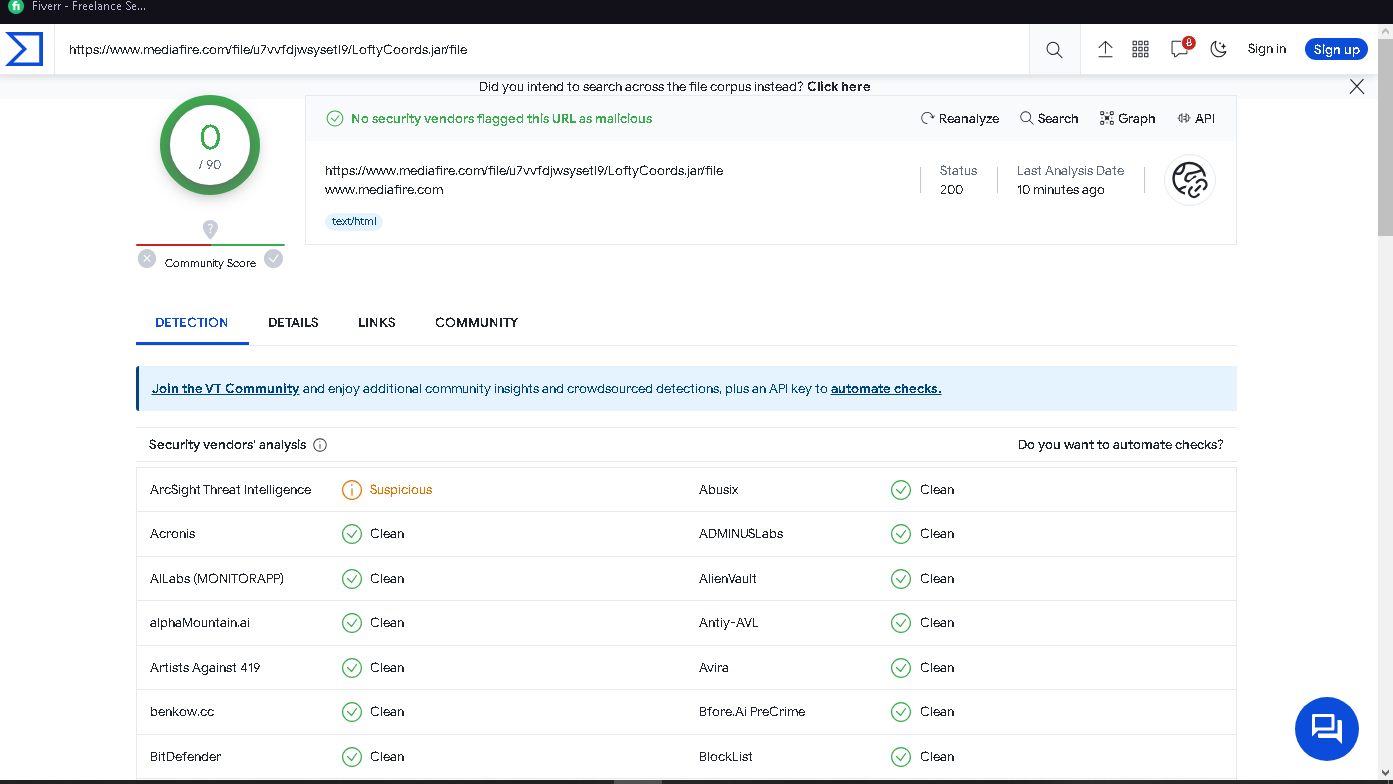Click the Join the VT Community link
The image size is (1393, 784).
click(x=226, y=389)
